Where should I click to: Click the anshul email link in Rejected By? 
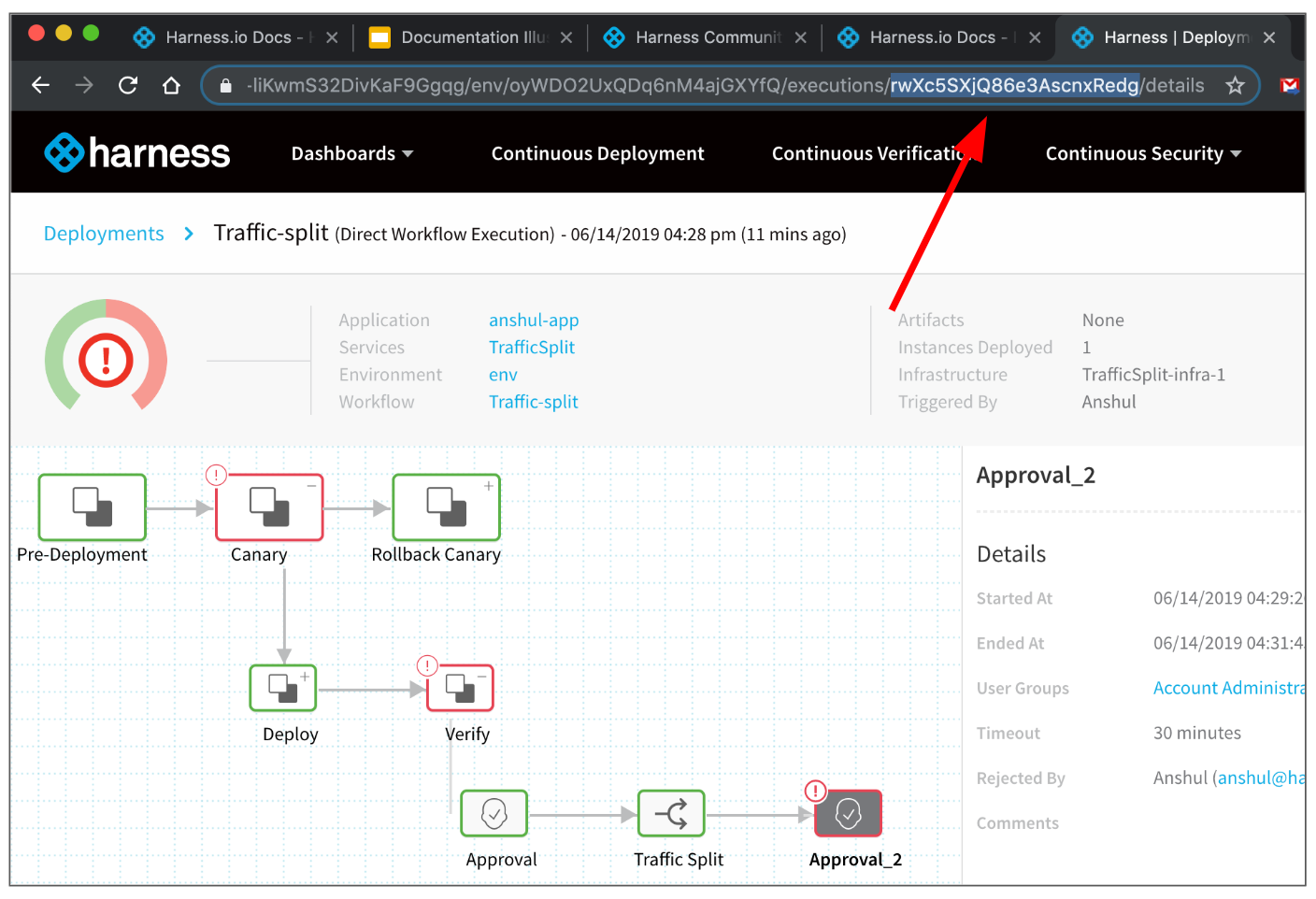(x=1262, y=778)
